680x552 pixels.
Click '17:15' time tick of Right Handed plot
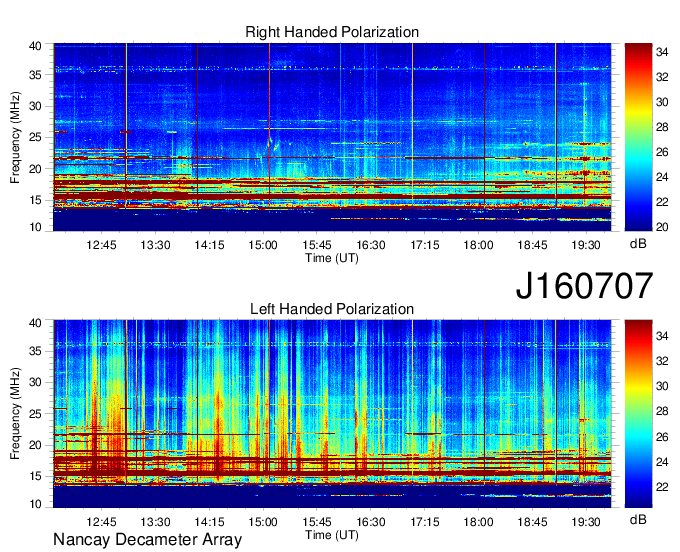pyautogui.click(x=425, y=245)
